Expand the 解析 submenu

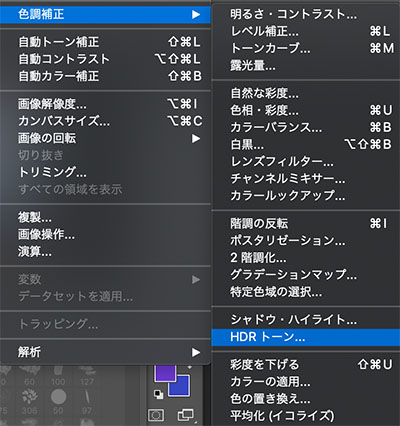click(x=105, y=352)
